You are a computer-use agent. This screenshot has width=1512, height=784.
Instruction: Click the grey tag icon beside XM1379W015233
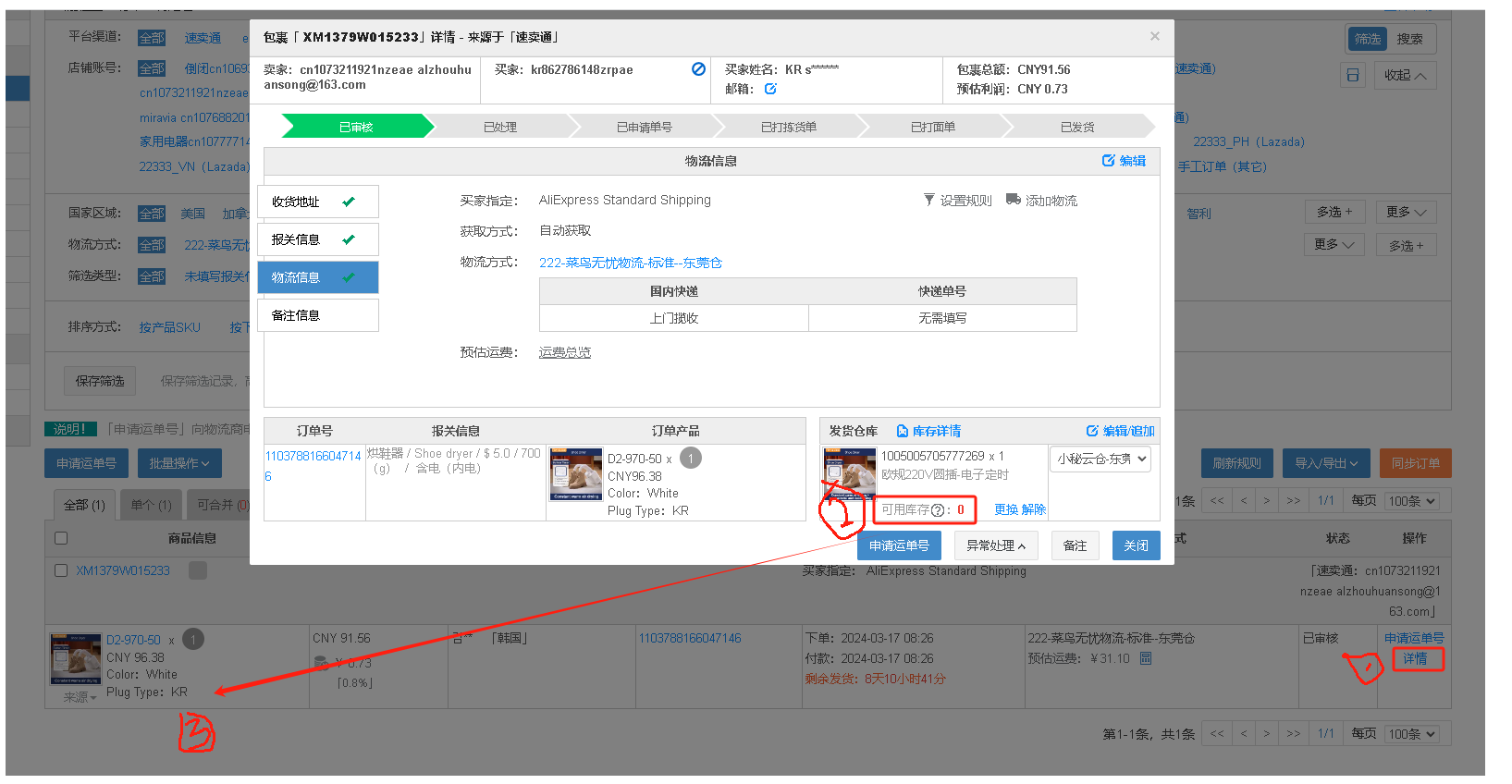pos(198,570)
